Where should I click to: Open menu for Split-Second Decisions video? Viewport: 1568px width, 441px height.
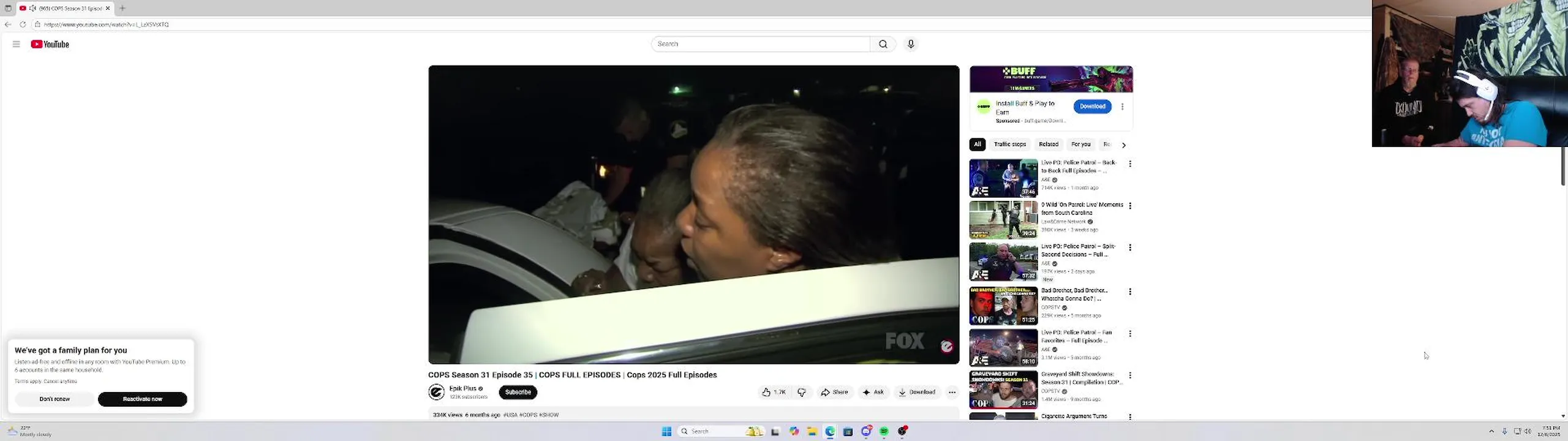click(1130, 247)
